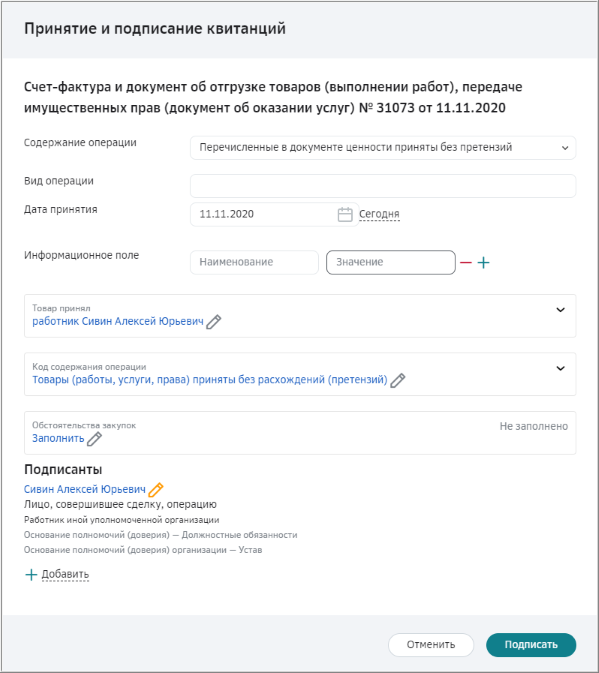Image resolution: width=599 pixels, height=673 pixels.
Task: Click the Подписать button
Action: point(531,645)
